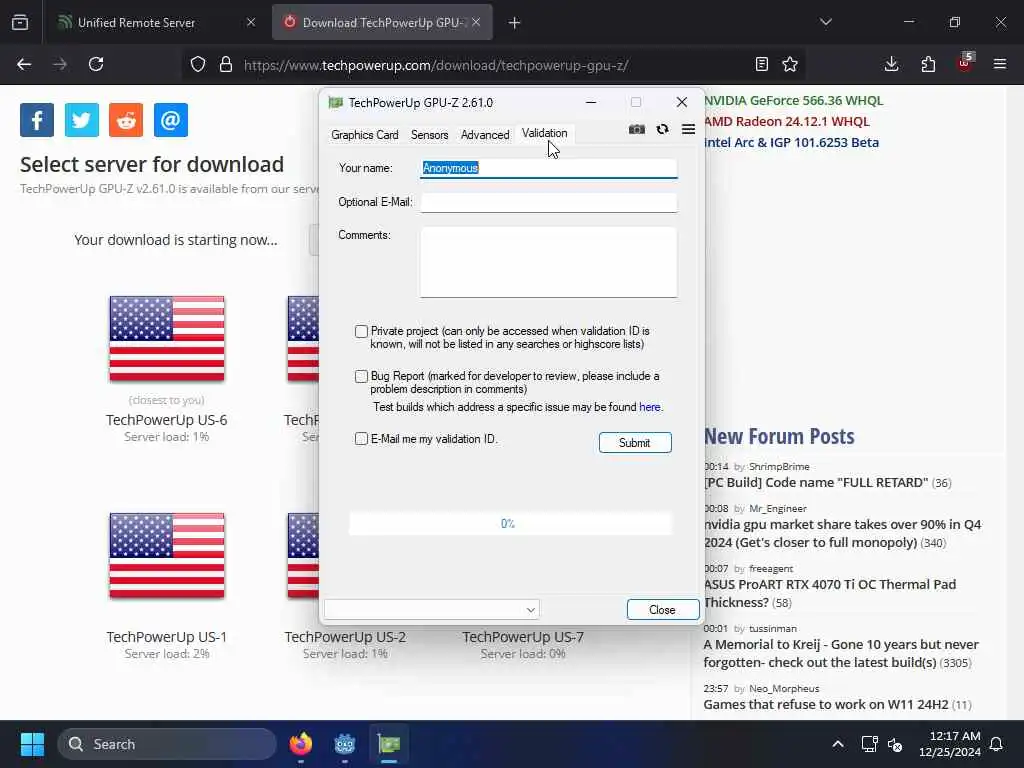Viewport: 1024px width, 768px height.
Task: Click the GPU-Z title bar app icon
Action: pos(336,103)
